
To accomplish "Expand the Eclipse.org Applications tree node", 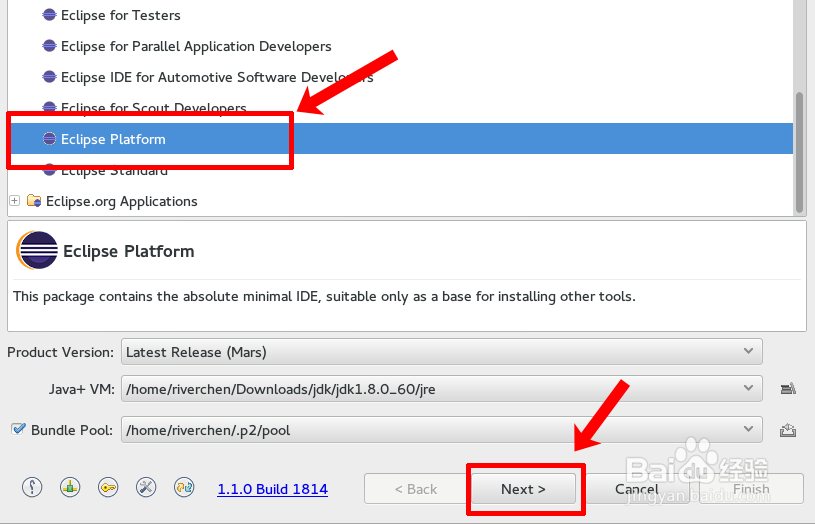I will 15,200.
